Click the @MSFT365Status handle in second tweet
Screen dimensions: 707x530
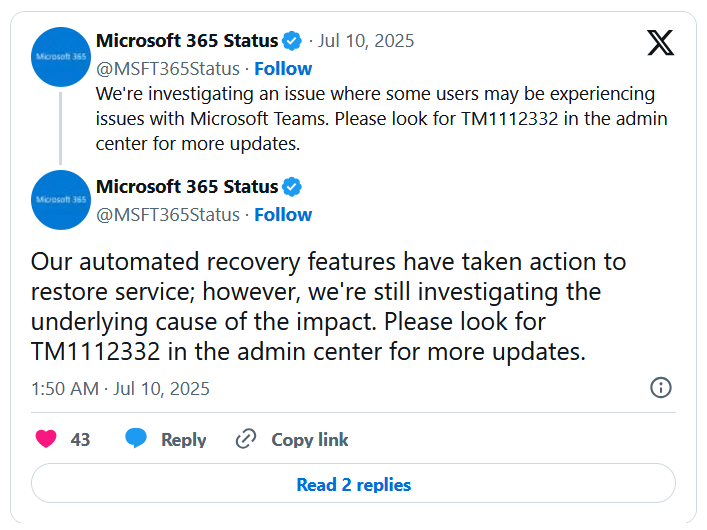168,215
